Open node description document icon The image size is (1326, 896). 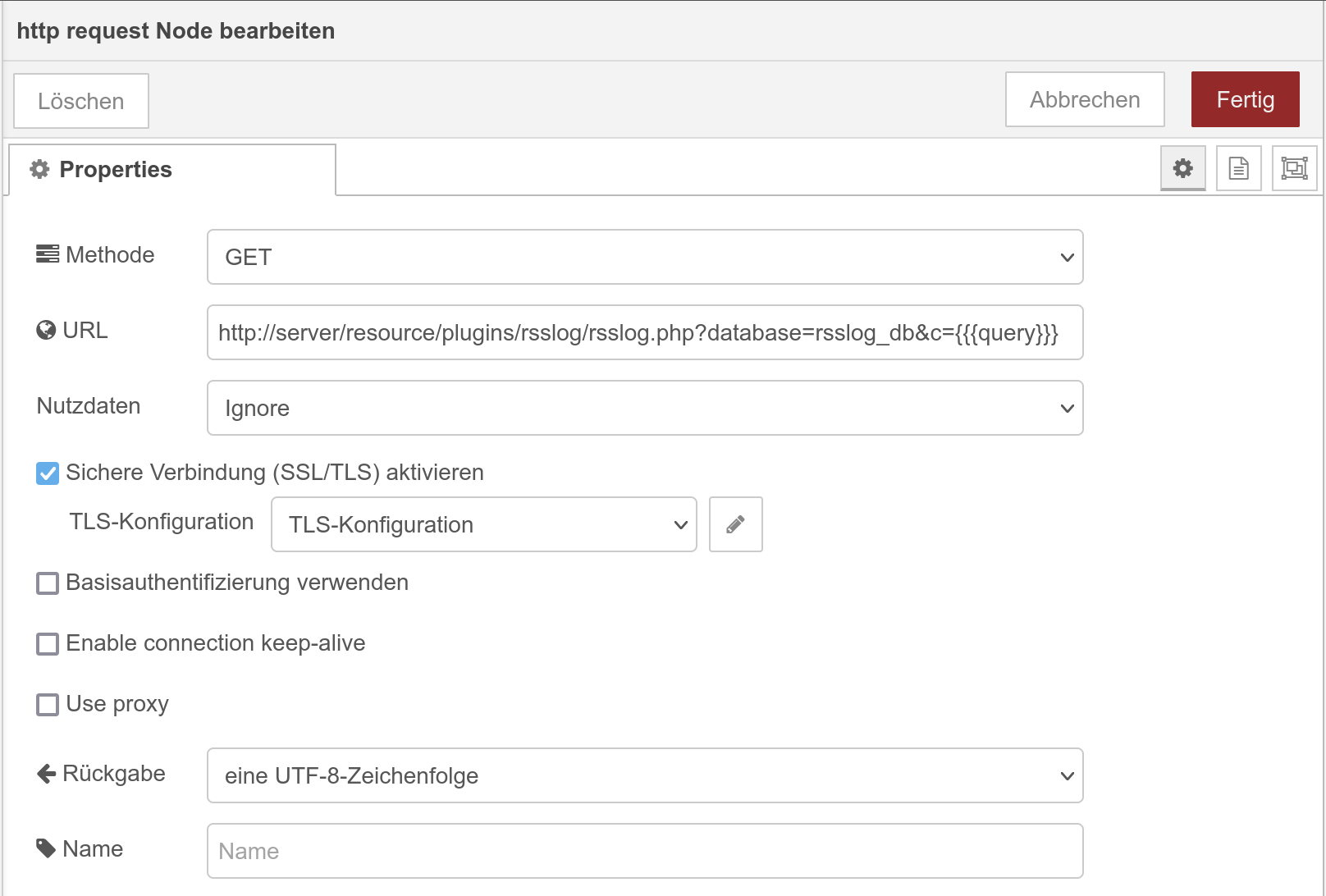tap(1238, 168)
